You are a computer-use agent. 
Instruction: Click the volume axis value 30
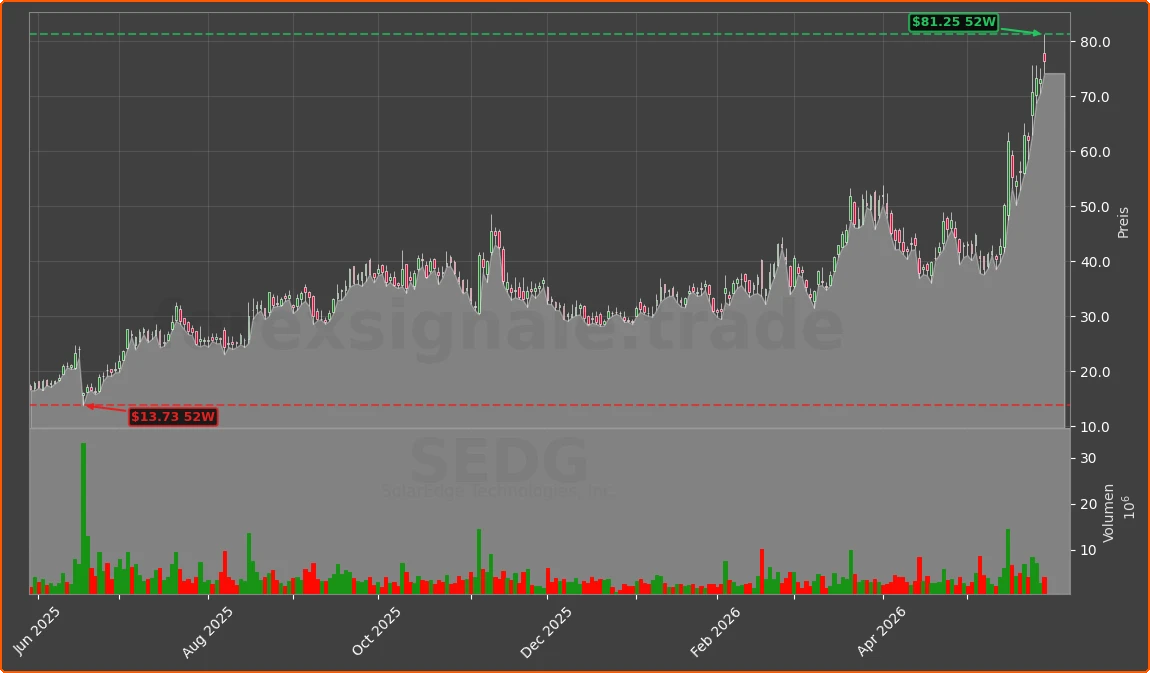coord(1088,458)
